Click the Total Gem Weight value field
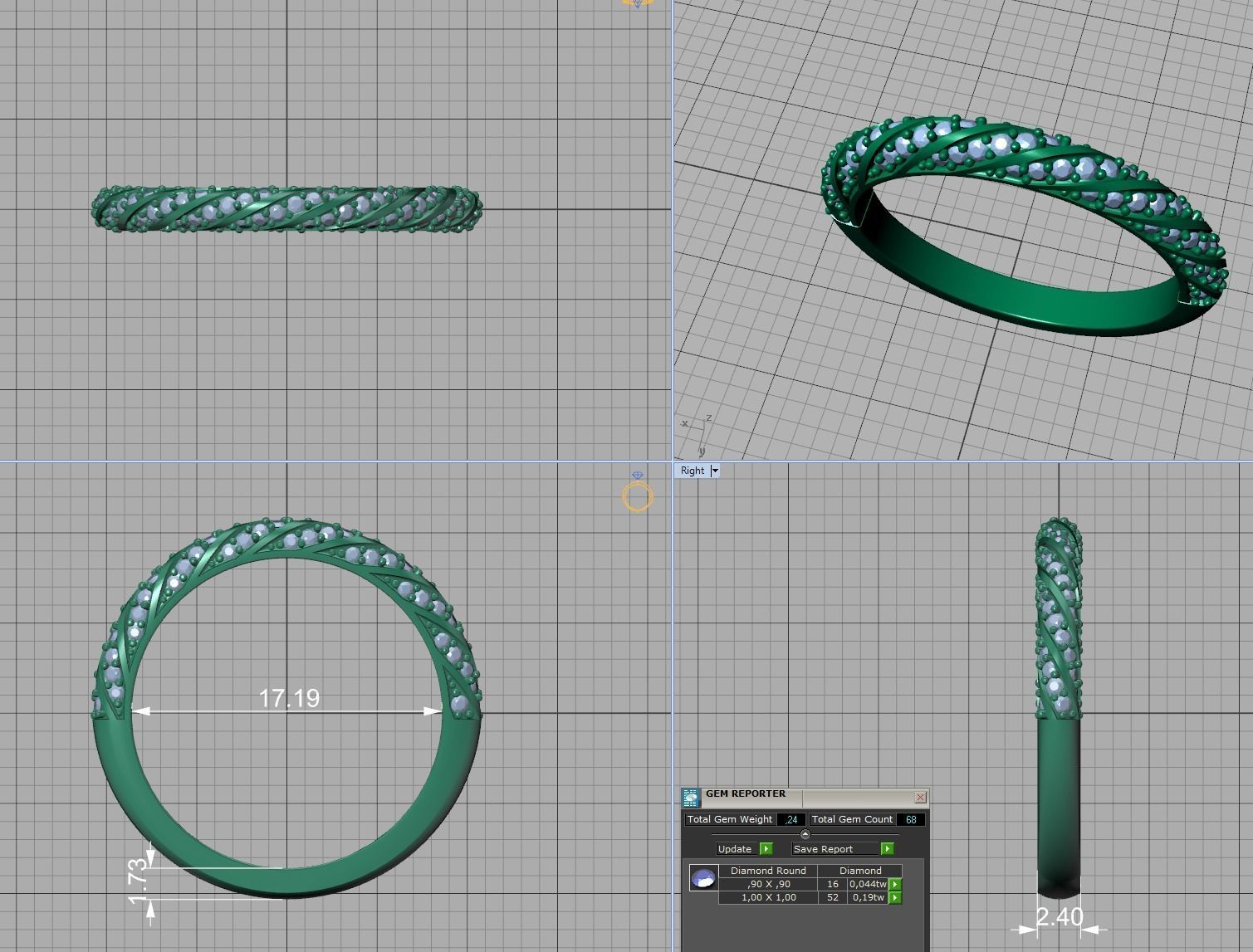Screen dimensions: 1253x952 (x=791, y=819)
